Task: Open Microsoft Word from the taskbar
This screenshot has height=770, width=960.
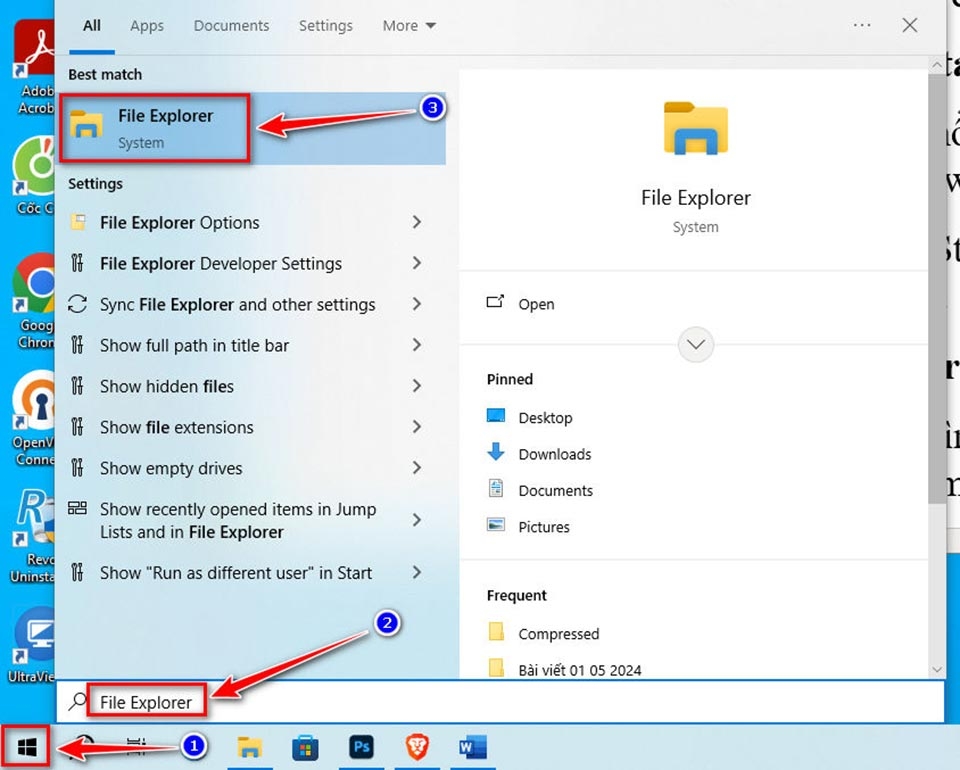Action: (473, 746)
